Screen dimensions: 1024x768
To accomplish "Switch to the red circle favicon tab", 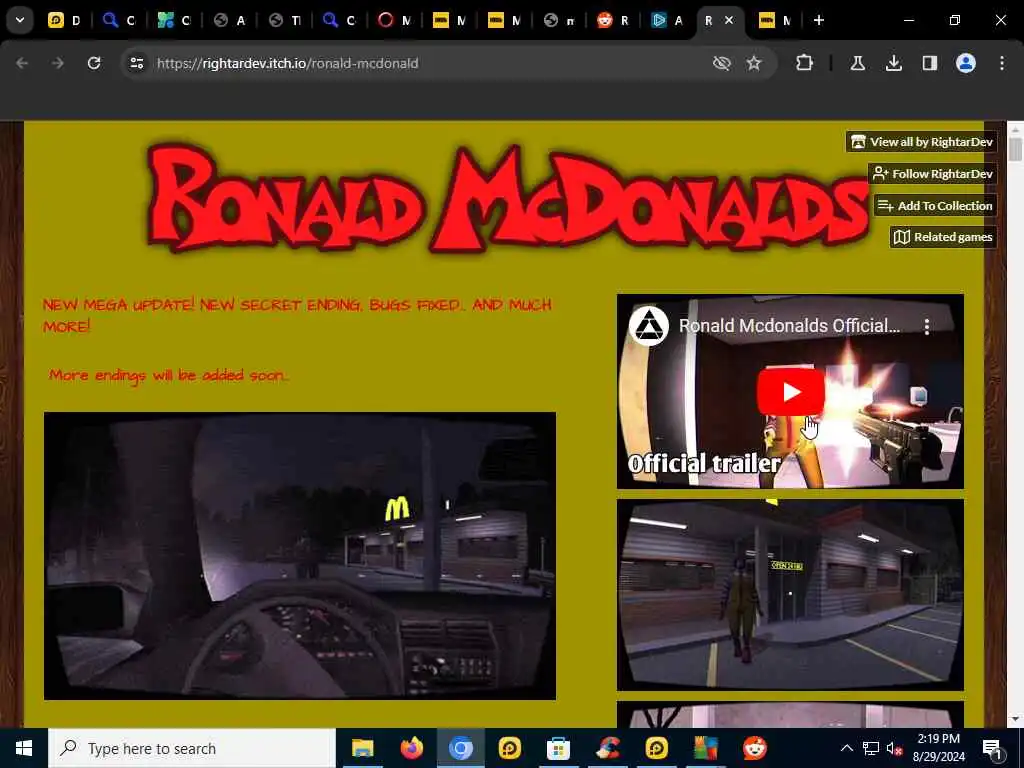I will 394,20.
